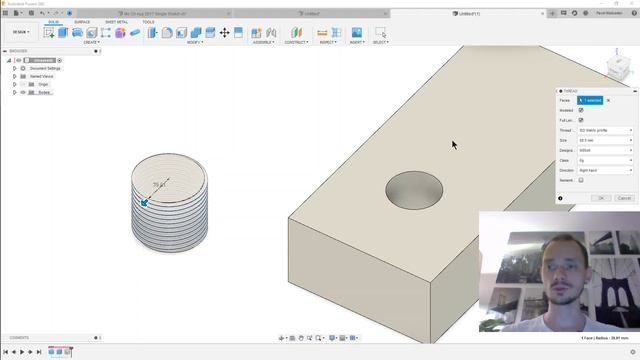Select the Fillet tool
This screenshot has height=360, width=640.
[167, 33]
